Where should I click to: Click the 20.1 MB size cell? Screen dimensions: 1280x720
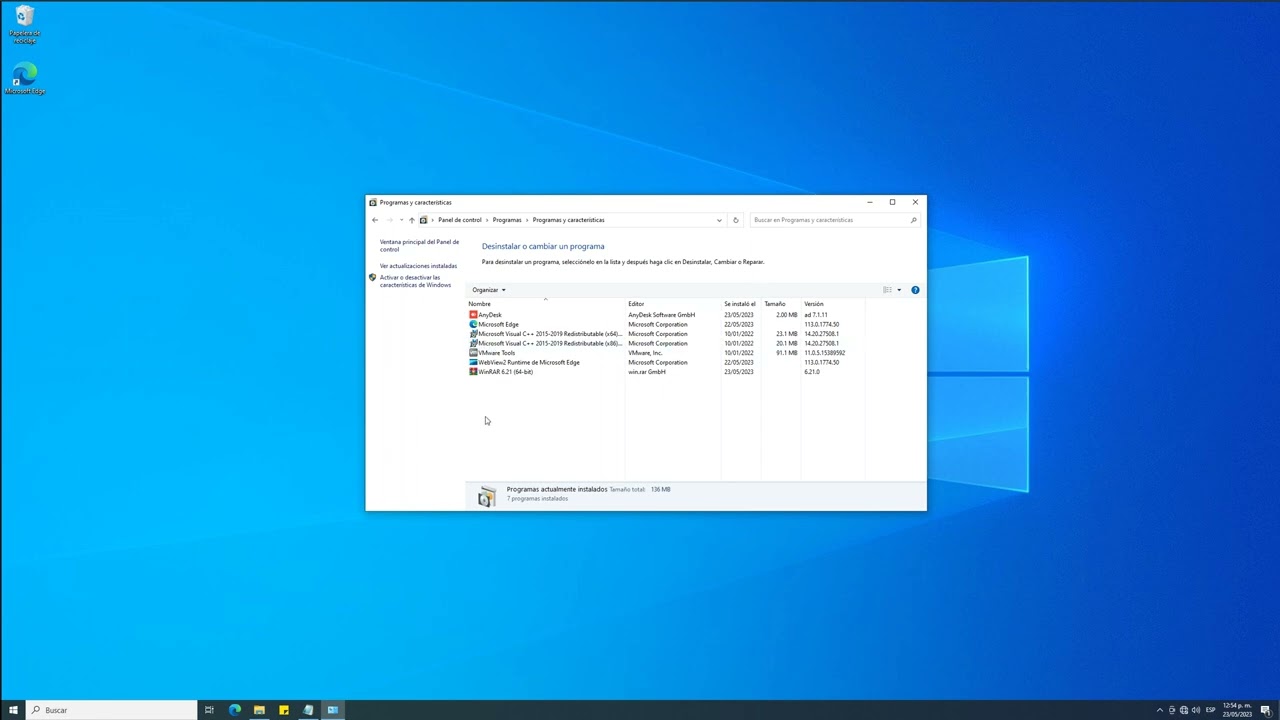pos(787,343)
